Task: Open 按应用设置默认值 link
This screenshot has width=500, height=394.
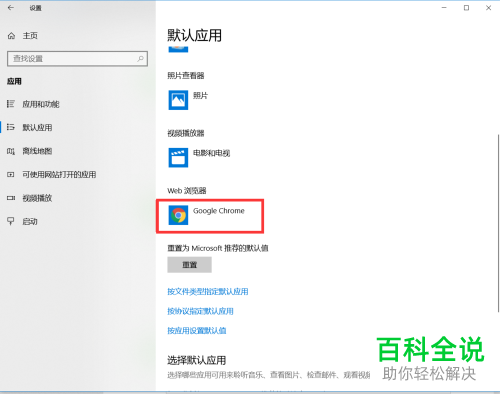Action: [x=197, y=331]
